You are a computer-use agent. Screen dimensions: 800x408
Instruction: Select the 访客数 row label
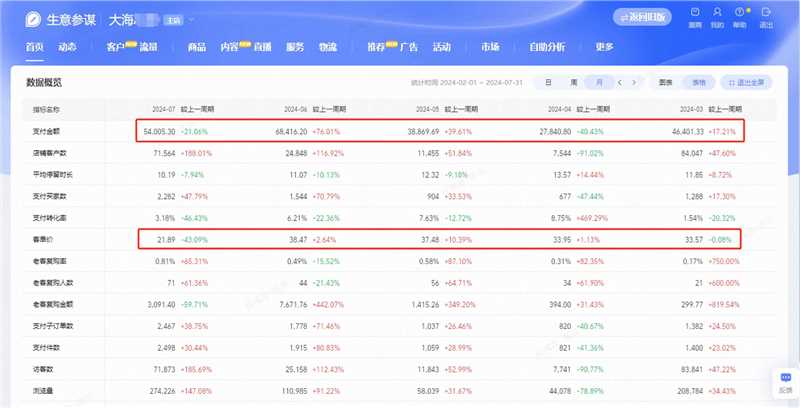[x=43, y=369]
